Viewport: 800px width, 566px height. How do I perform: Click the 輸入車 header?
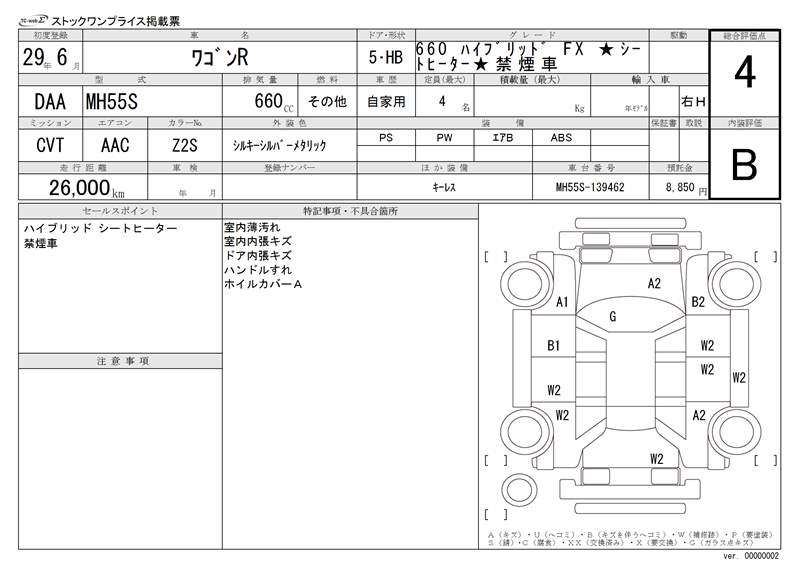[650, 80]
